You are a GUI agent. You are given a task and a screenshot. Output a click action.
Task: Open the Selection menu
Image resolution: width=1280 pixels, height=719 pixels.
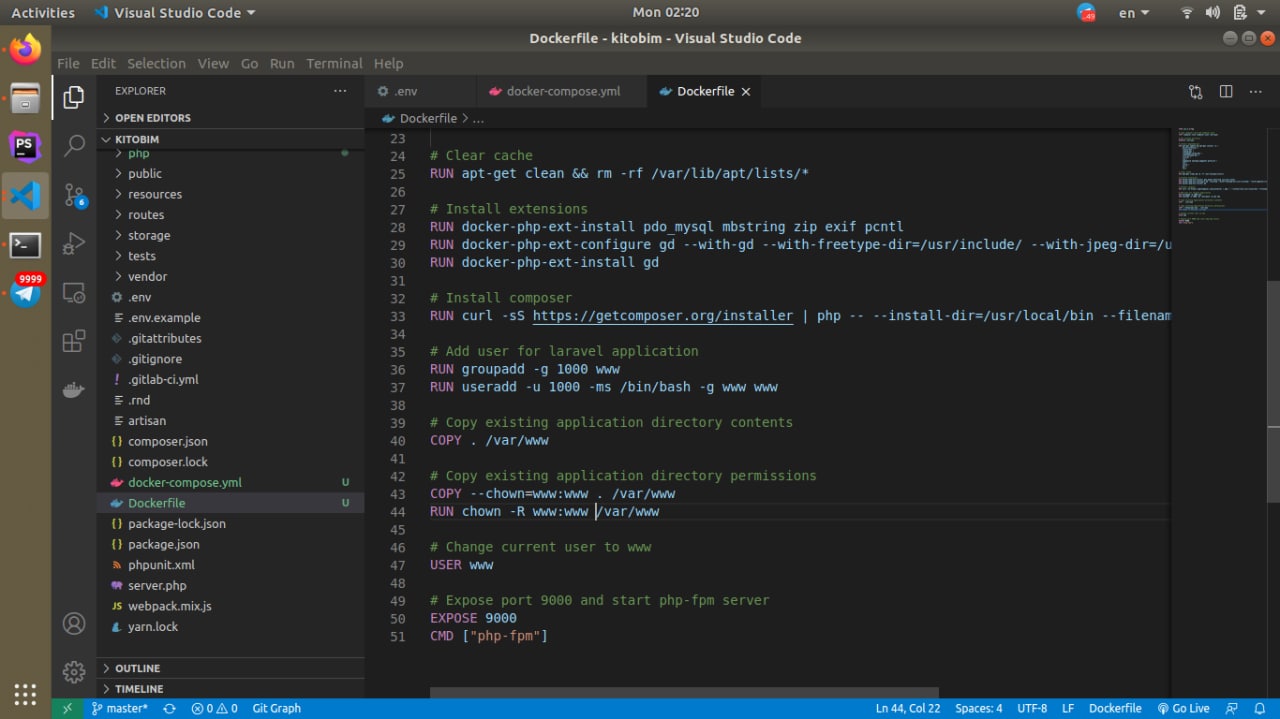pyautogui.click(x=156, y=63)
